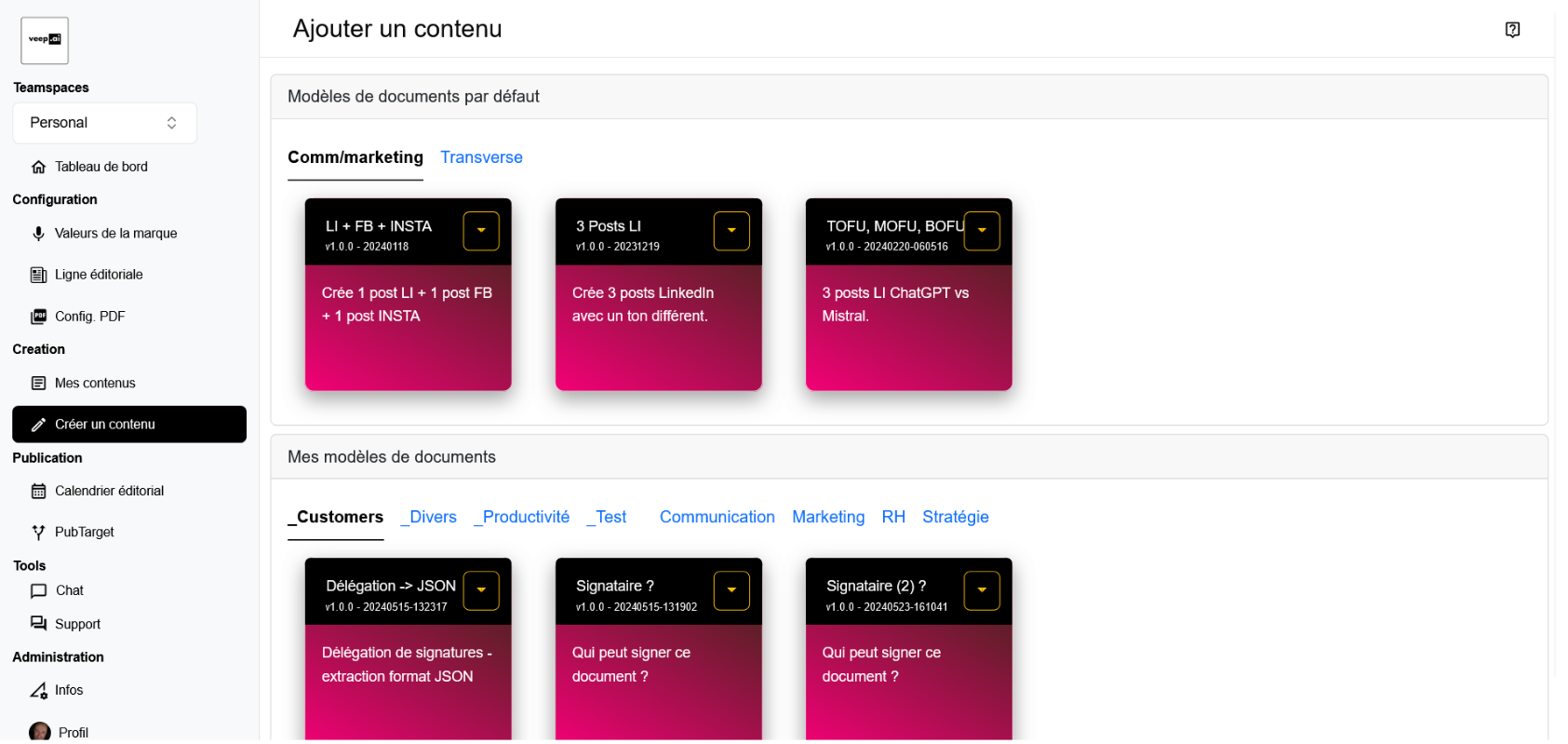Switch to the Marketing tab
This screenshot has width=1568, height=744.
[x=828, y=517]
